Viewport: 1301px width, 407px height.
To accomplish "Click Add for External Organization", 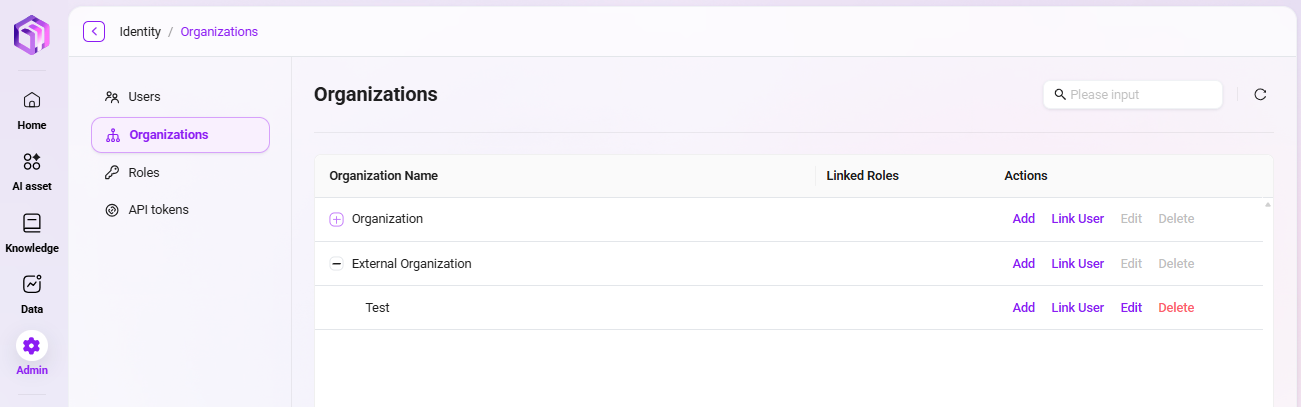I will [1023, 264].
